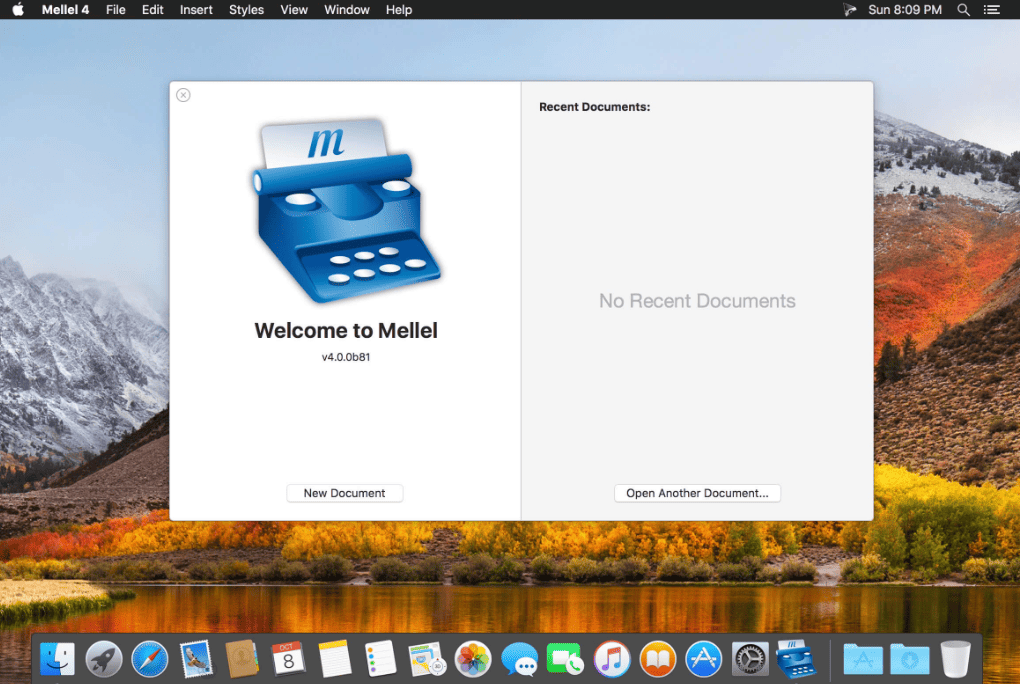Open Messages from the Dock
The height and width of the screenshot is (684, 1020).
point(519,659)
